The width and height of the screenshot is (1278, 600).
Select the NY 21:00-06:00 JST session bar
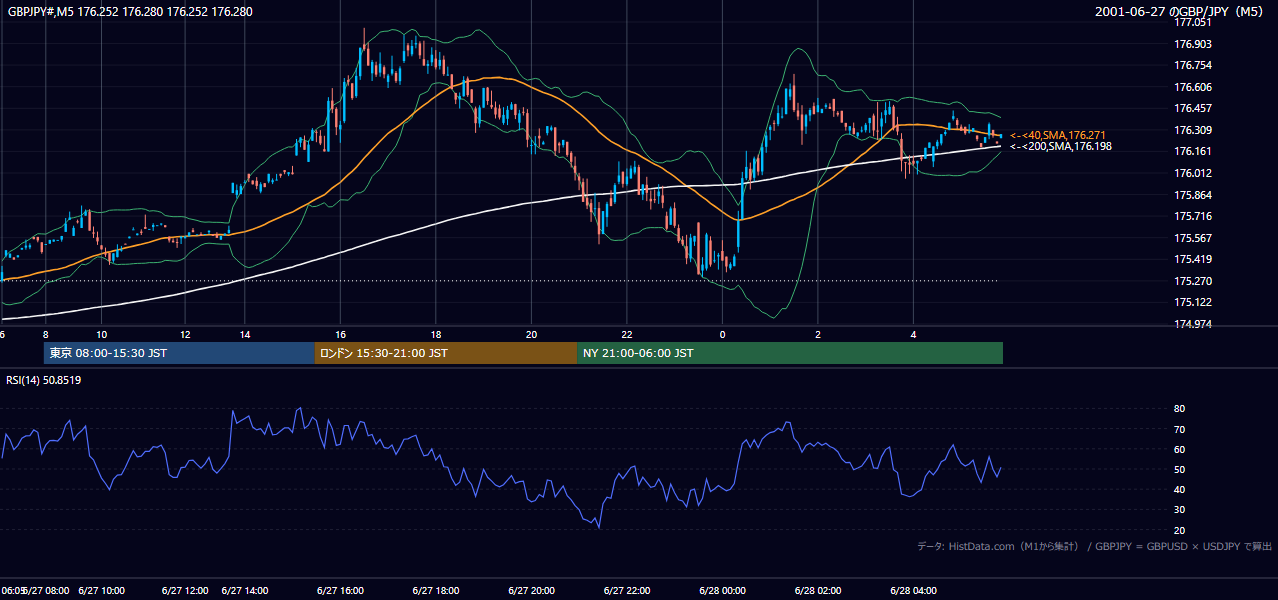click(790, 353)
